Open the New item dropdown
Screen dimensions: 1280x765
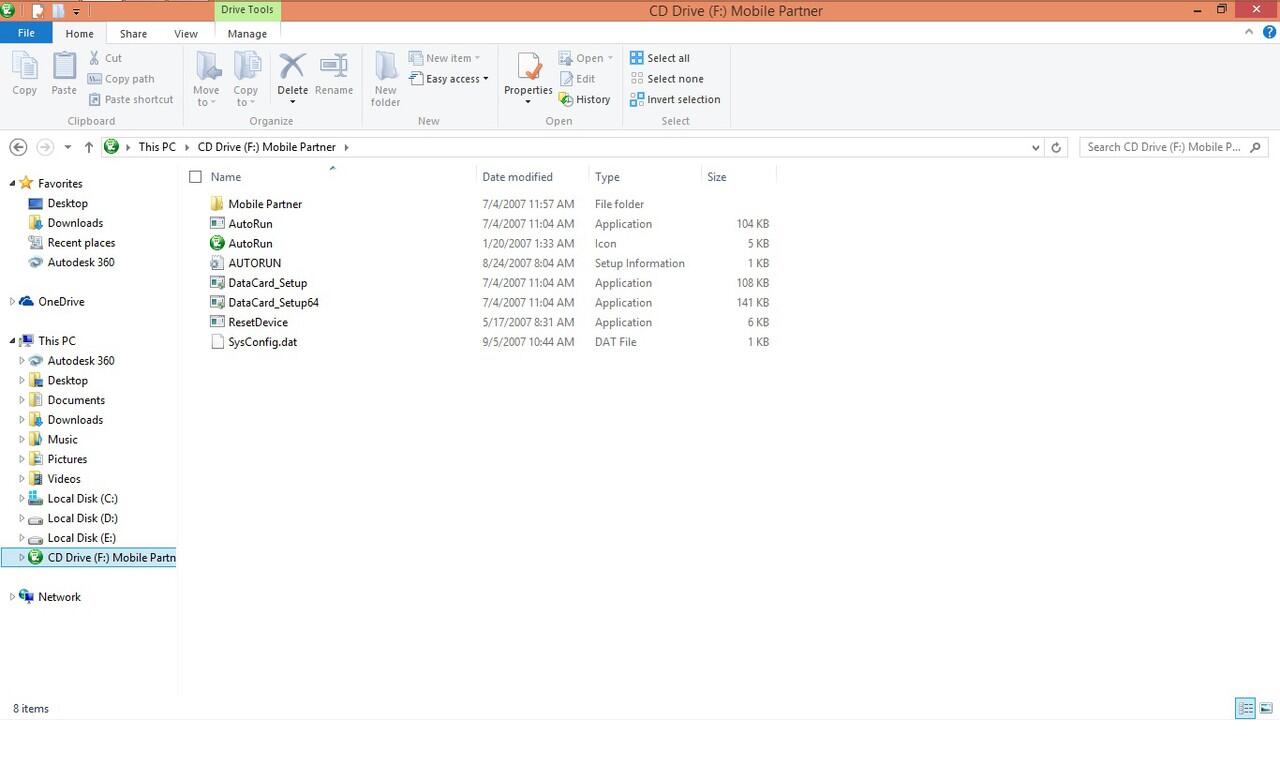(445, 58)
